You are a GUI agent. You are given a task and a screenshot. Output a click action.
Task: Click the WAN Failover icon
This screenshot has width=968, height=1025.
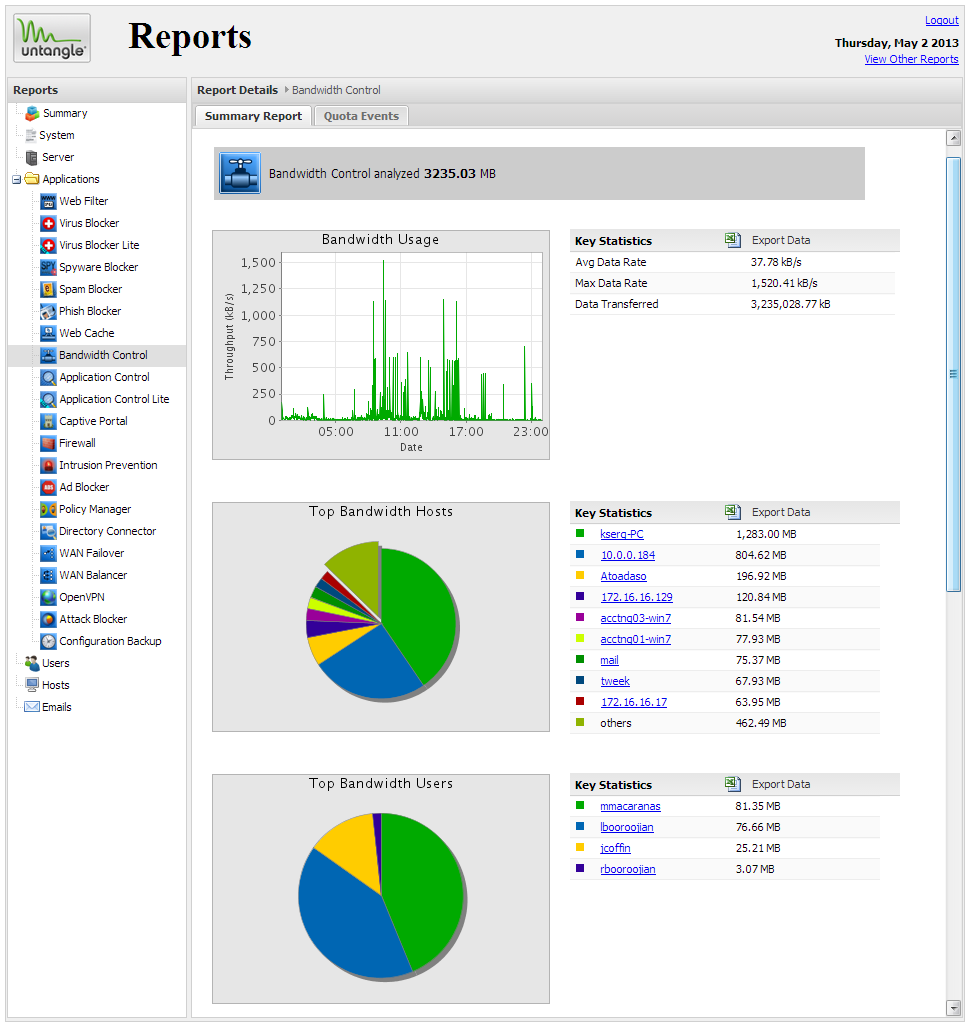click(x=48, y=554)
